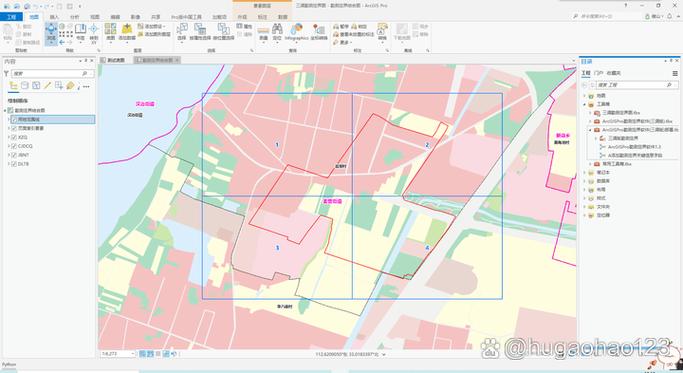The width and height of the screenshot is (683, 373).
Task: Open the Analysis (分析) ribbon tab
Action: [x=74, y=17]
